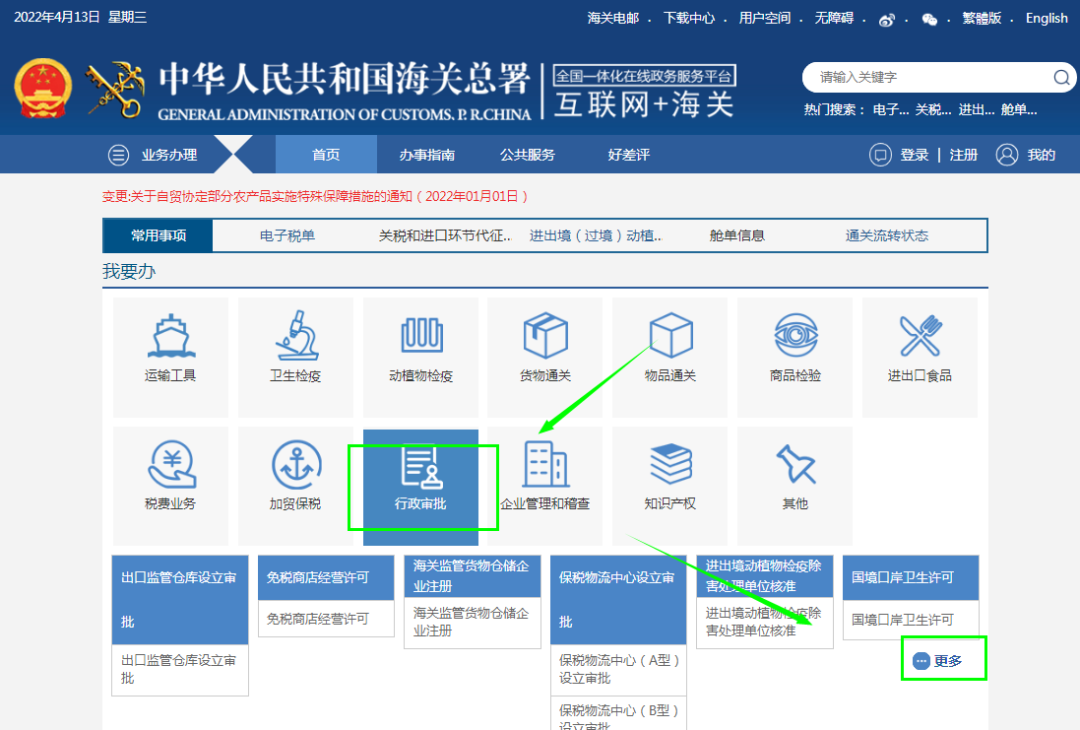Click the 登录 login link

(x=915, y=155)
